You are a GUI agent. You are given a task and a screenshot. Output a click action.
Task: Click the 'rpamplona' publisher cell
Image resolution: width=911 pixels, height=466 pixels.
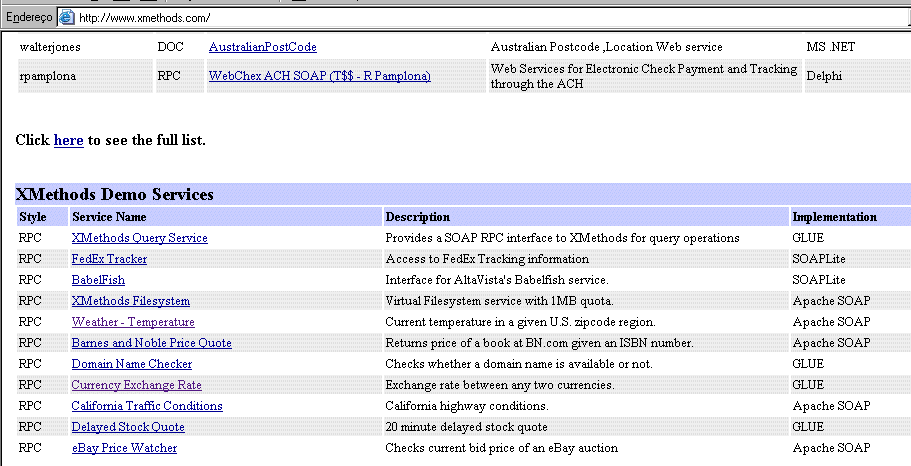coord(48,76)
